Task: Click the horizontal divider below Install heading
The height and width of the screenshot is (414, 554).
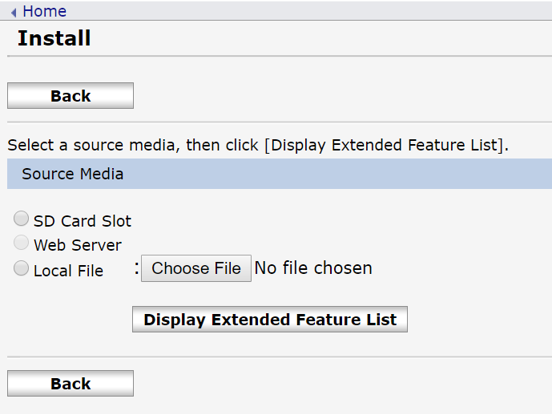Action: (x=279, y=56)
